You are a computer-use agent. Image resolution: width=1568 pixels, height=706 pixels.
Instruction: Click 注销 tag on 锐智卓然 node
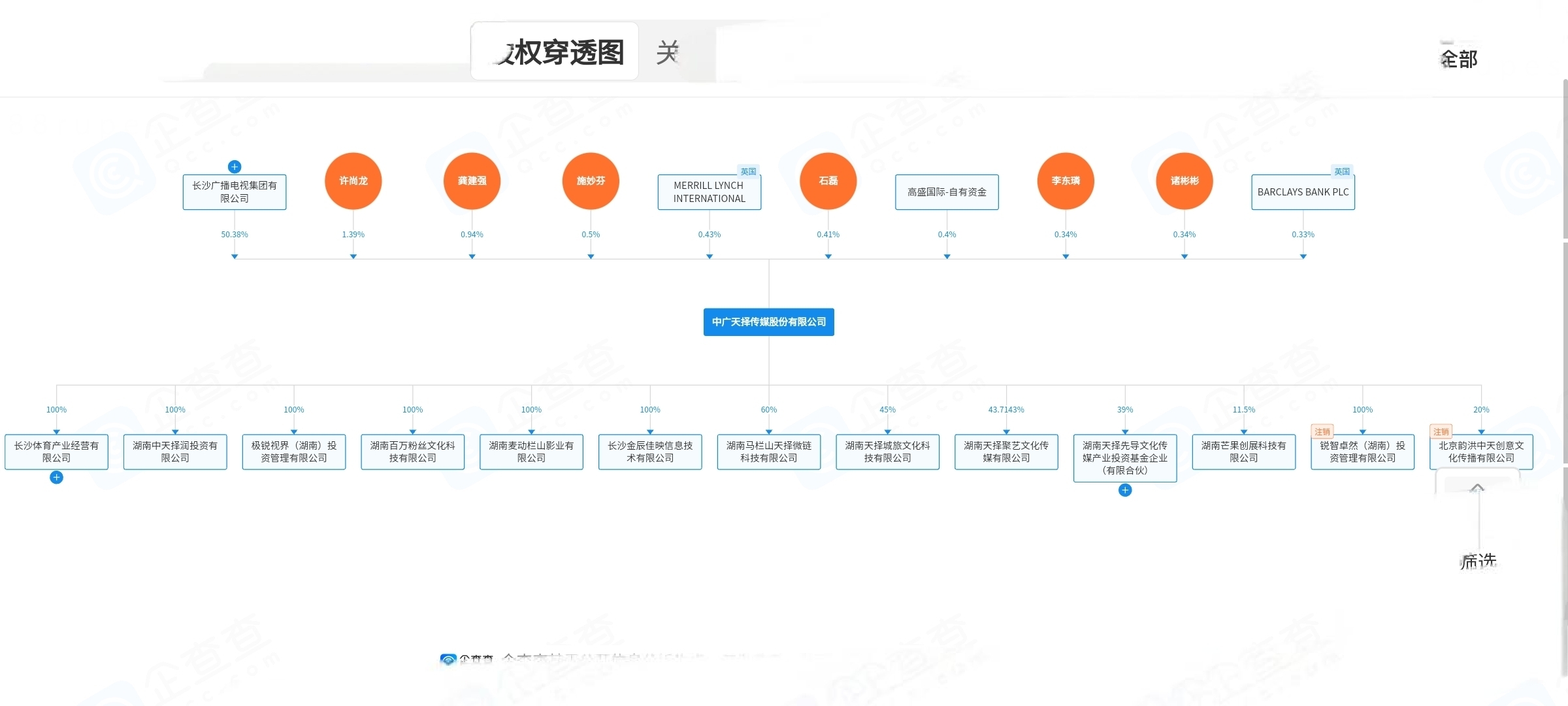tap(1322, 431)
